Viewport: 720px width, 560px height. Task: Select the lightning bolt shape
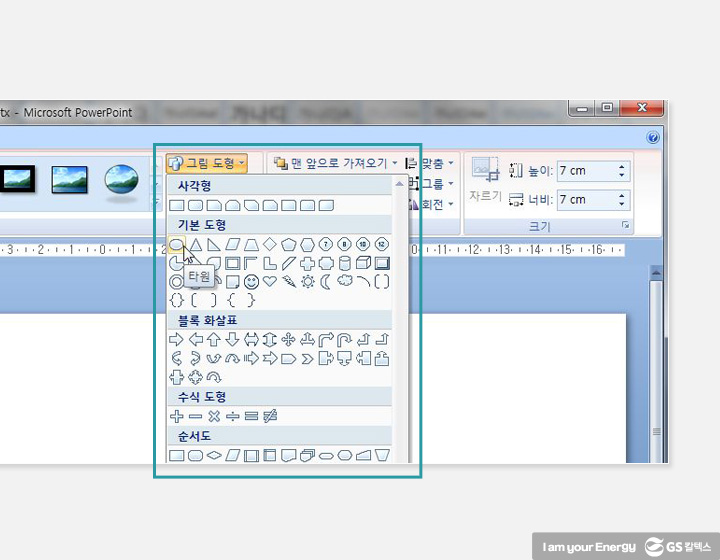pyautogui.click(x=288, y=282)
